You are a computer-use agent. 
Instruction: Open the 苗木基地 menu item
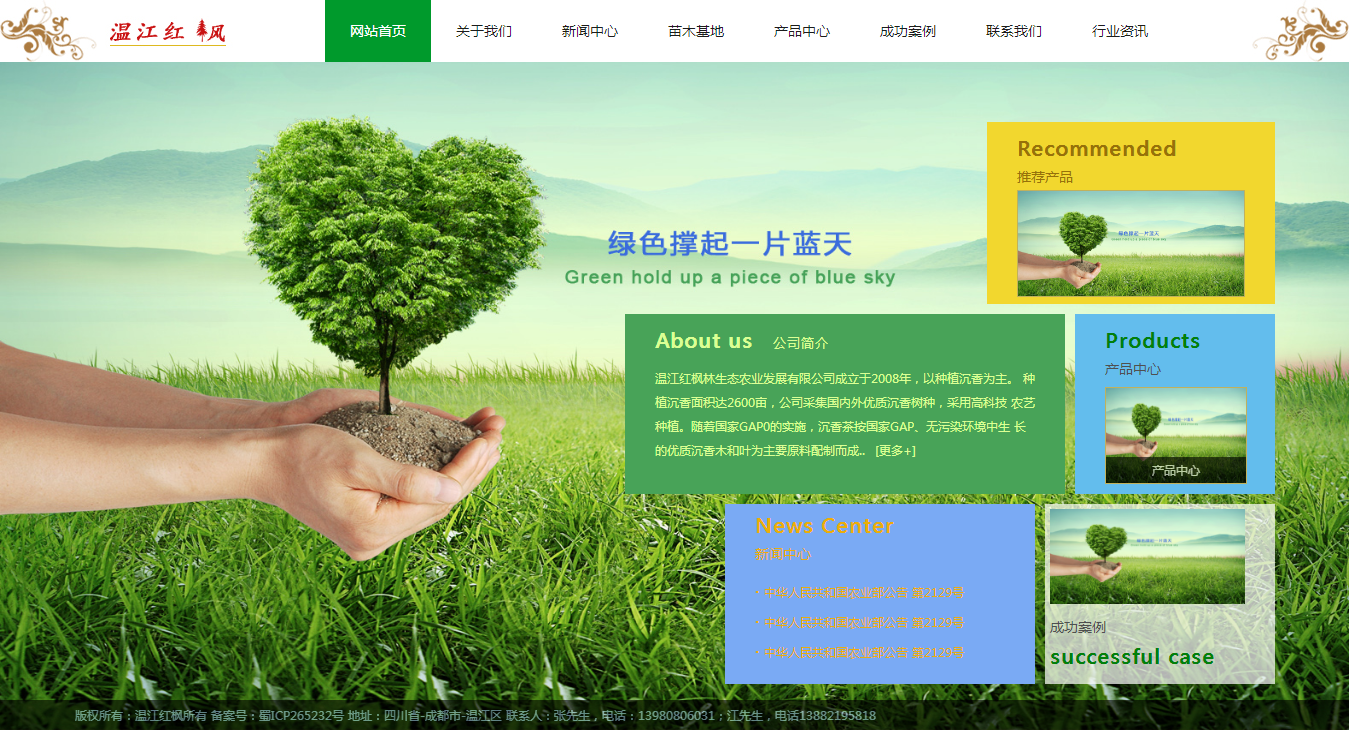696,31
